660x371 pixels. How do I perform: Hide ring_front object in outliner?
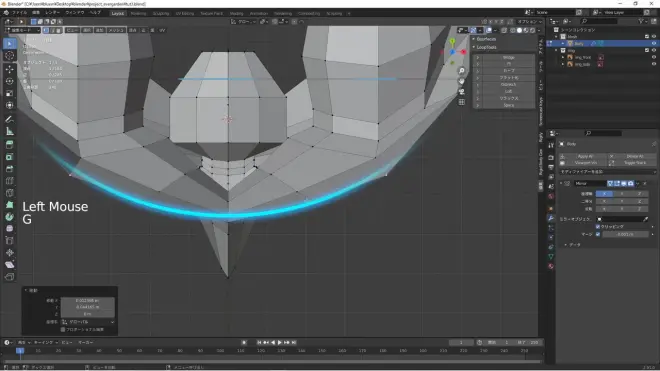click(654, 57)
